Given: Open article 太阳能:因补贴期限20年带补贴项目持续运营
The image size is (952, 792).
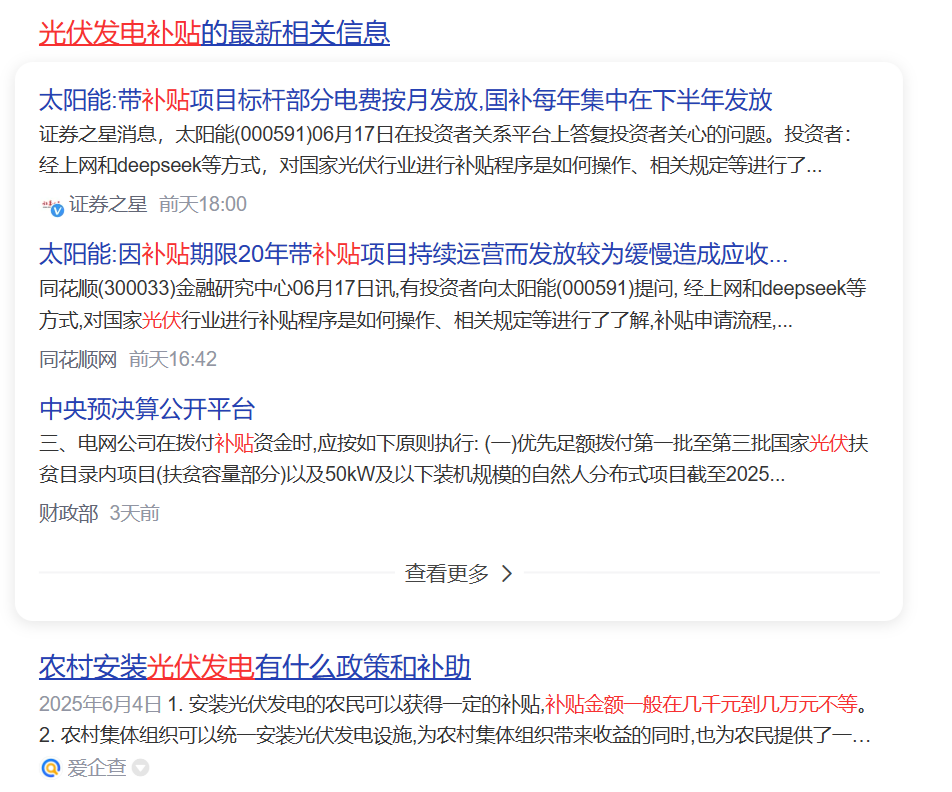Looking at the screenshot, I should [x=413, y=254].
